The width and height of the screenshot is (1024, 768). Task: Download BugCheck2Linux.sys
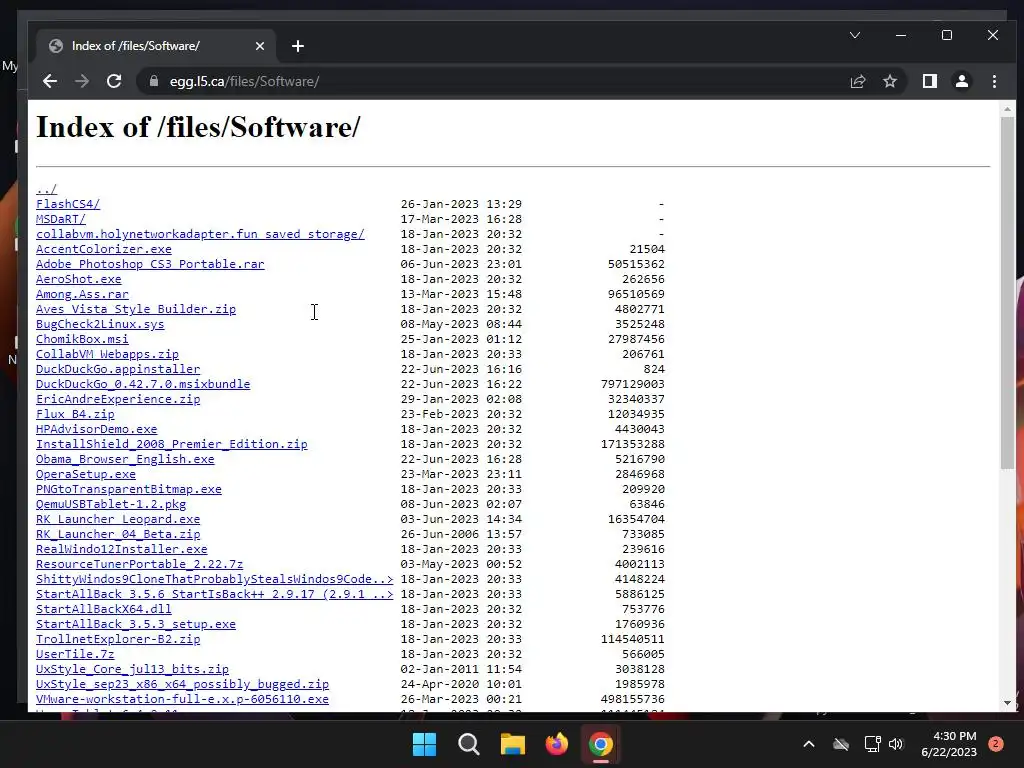pyautogui.click(x=100, y=325)
